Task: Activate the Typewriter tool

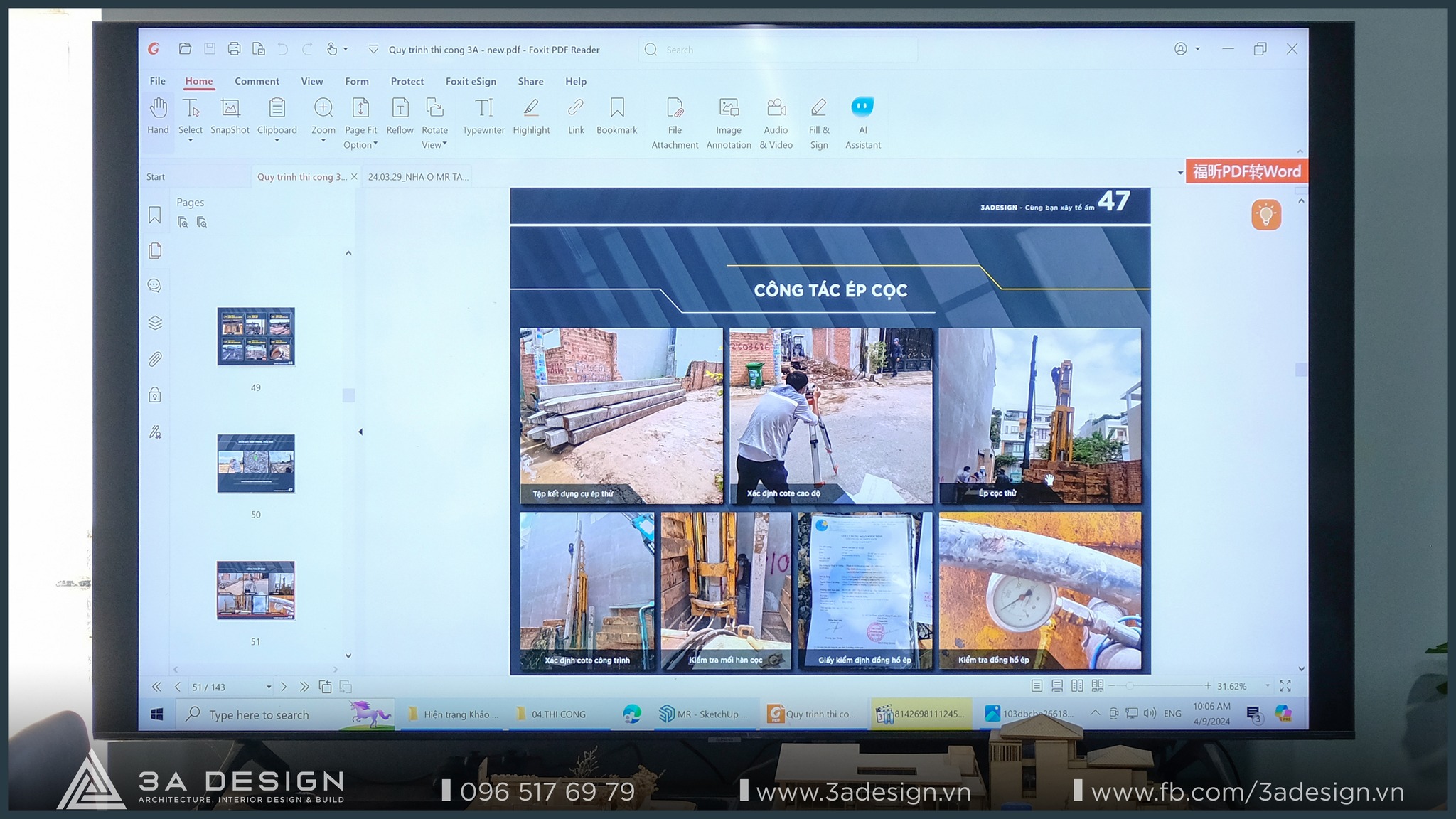Action: [x=483, y=117]
